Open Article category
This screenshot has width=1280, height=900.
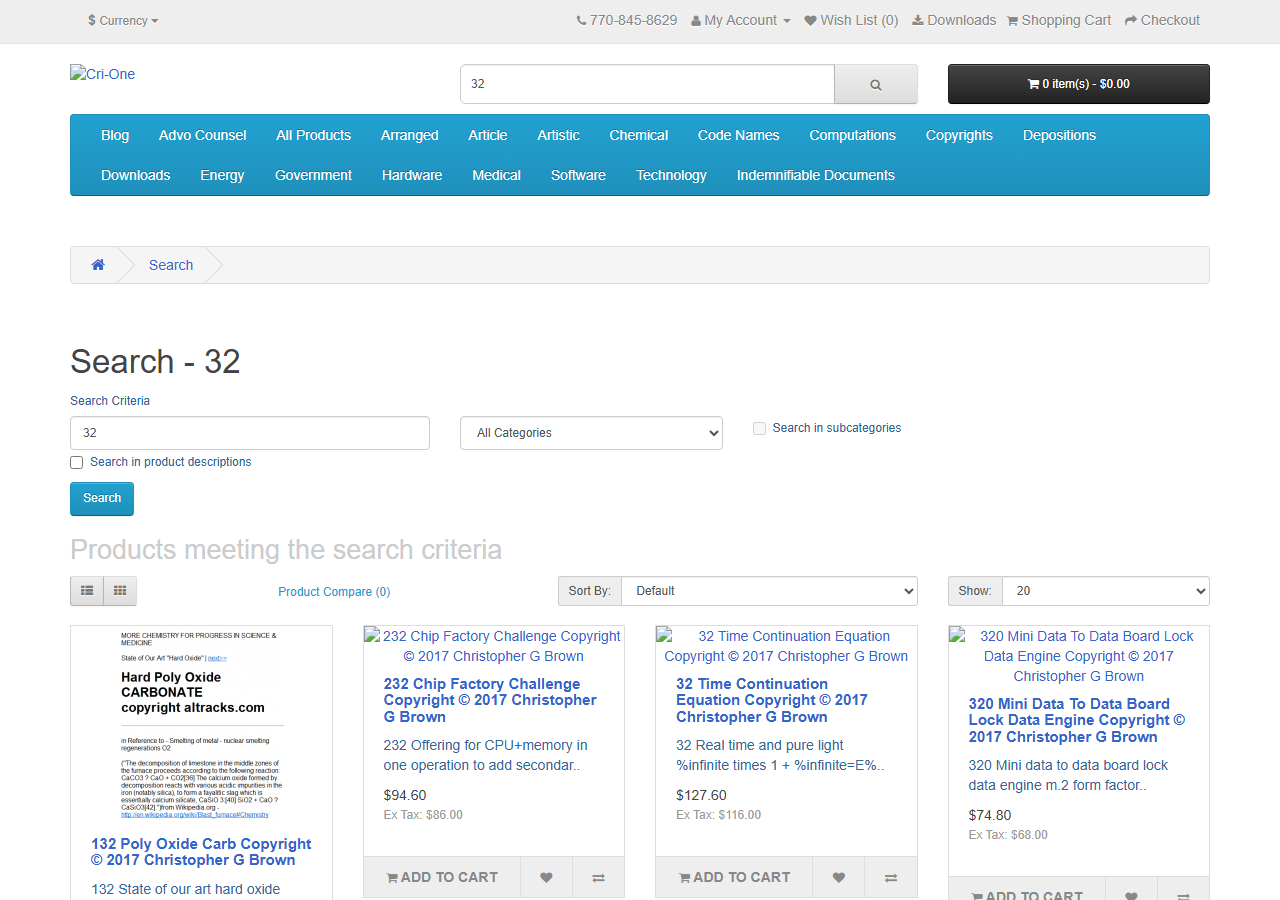(488, 135)
